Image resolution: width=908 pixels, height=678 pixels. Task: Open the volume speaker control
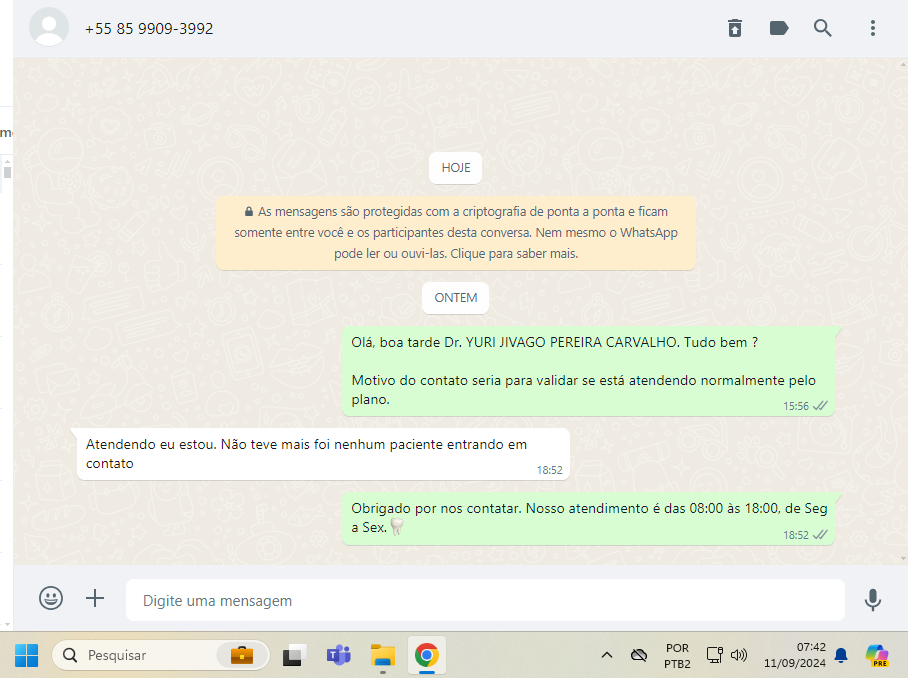coord(739,655)
